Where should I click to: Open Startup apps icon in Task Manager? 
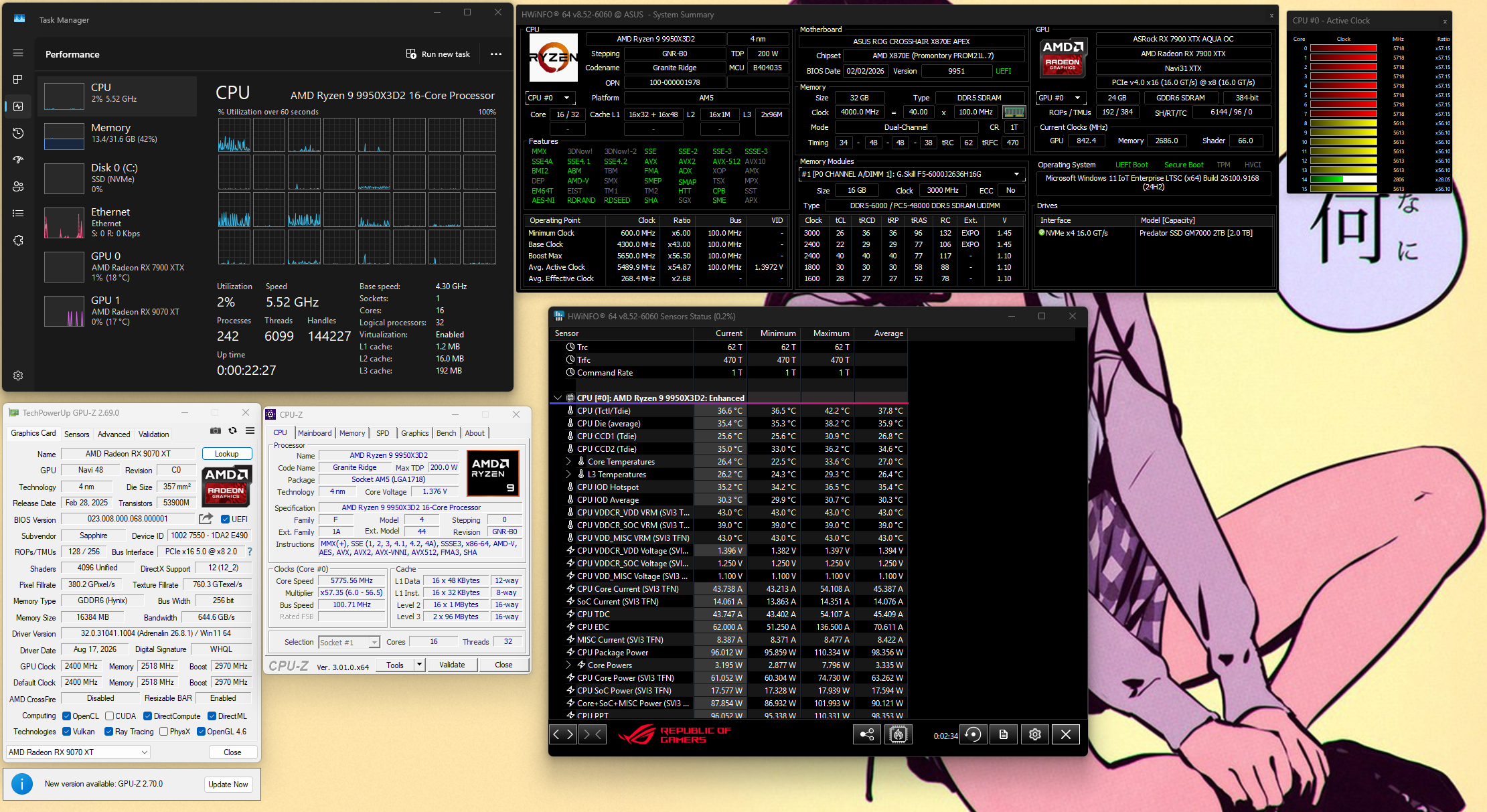tap(18, 160)
